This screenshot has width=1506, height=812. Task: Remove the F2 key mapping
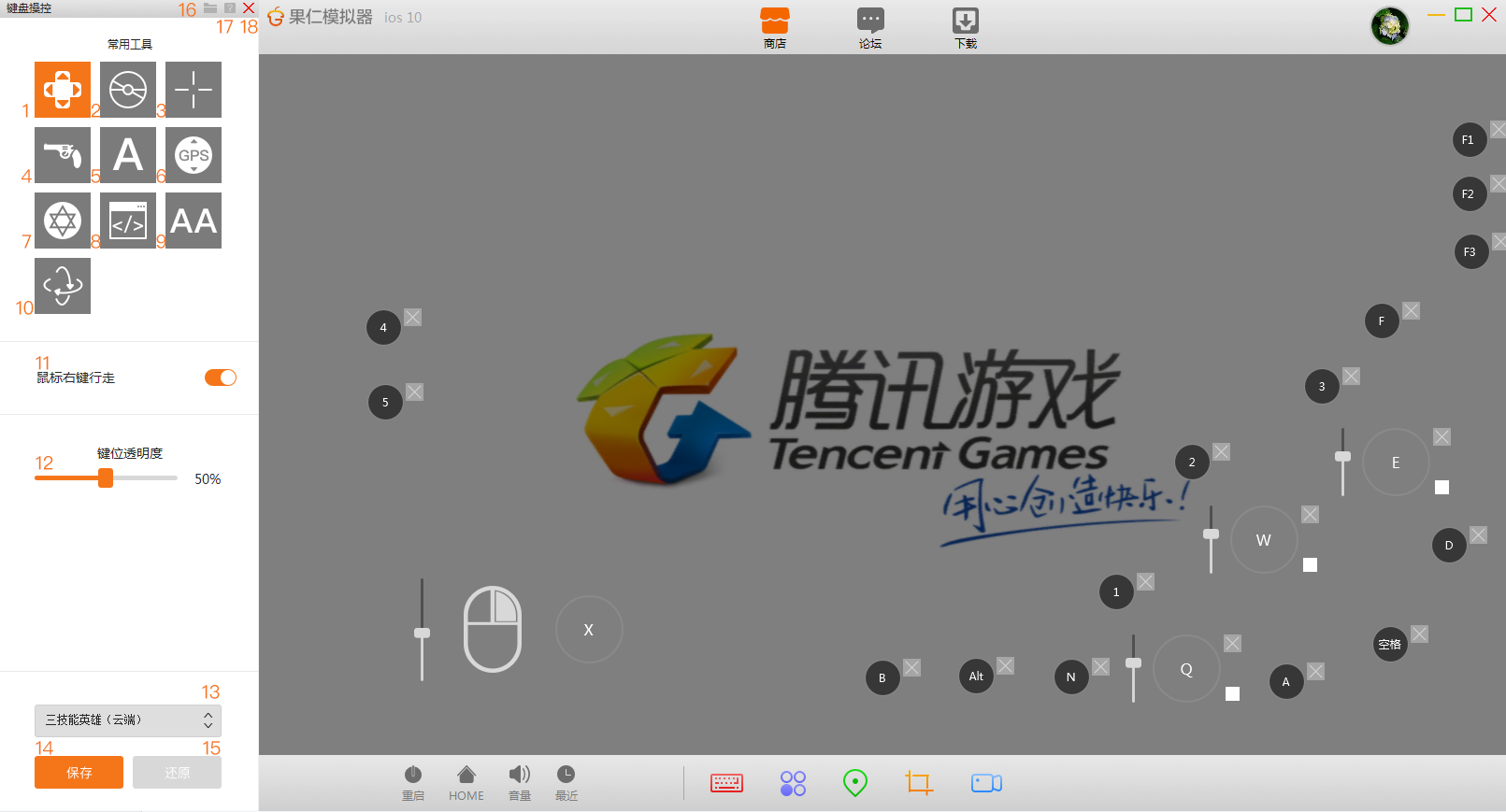point(1498,184)
